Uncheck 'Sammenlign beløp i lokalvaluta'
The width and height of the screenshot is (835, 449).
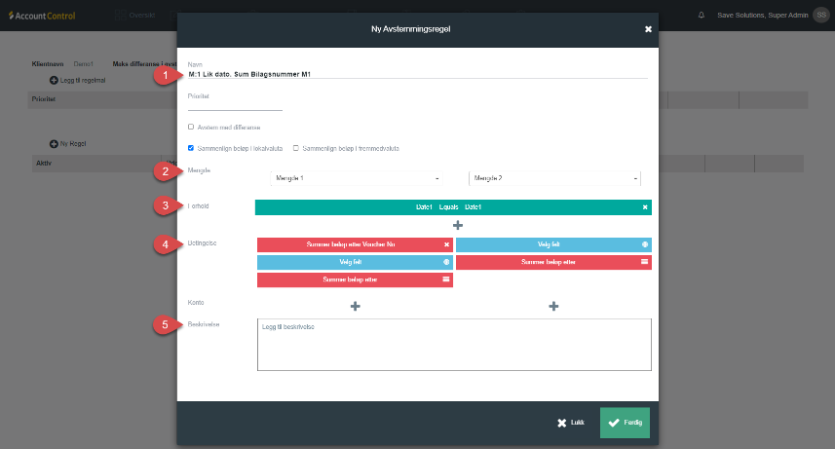coord(191,148)
